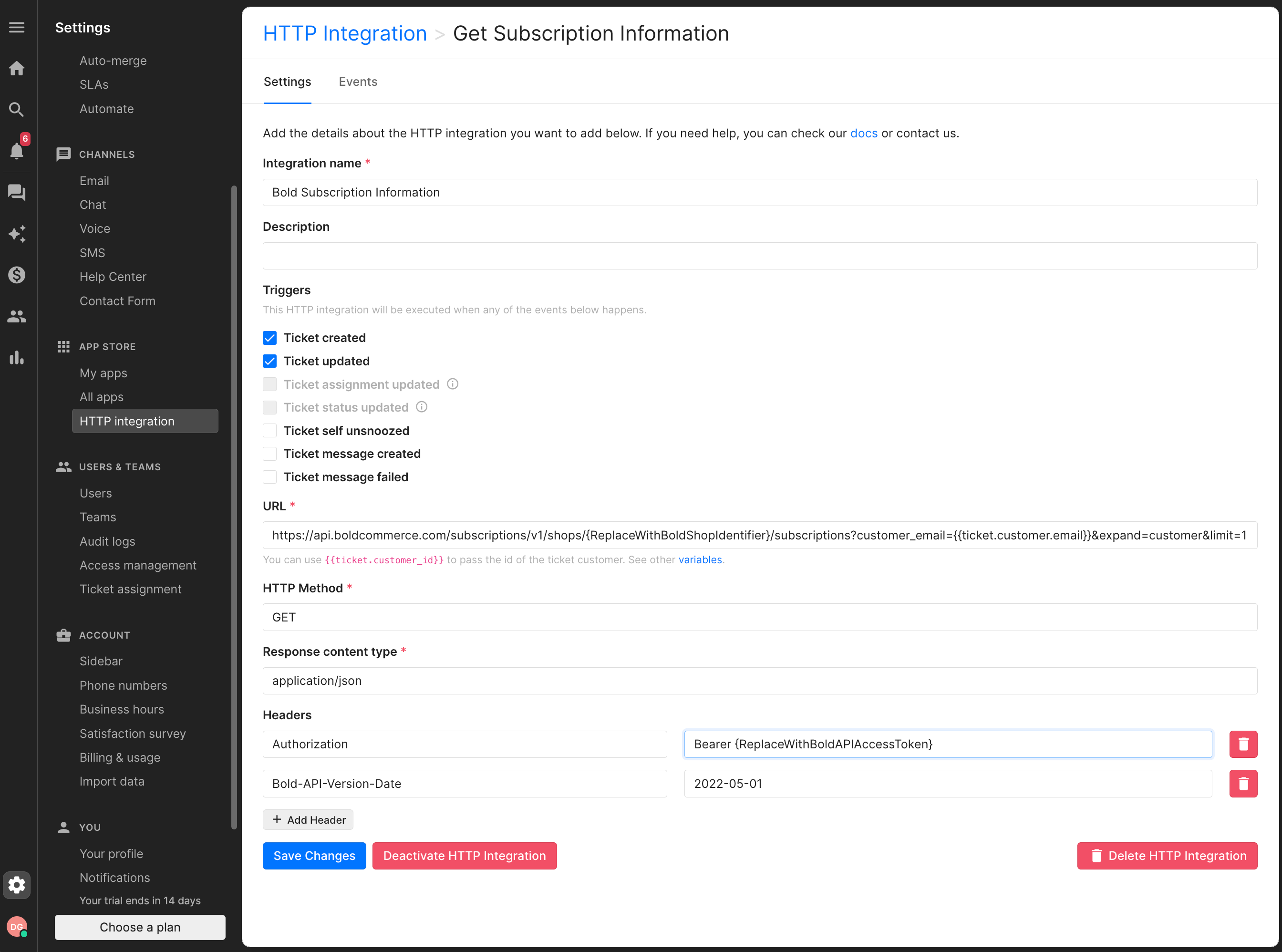Focus the Integration name field
This screenshot has height=952, width=1282.
[759, 193]
